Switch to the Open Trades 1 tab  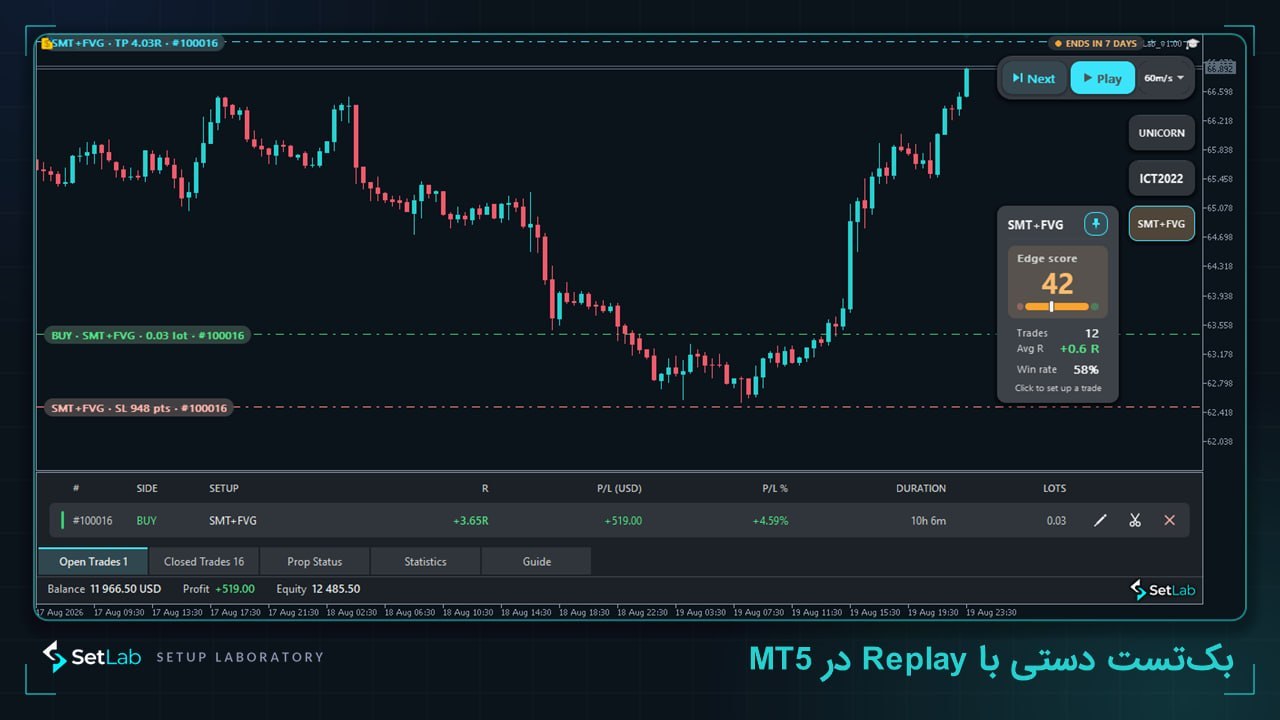[93, 561]
